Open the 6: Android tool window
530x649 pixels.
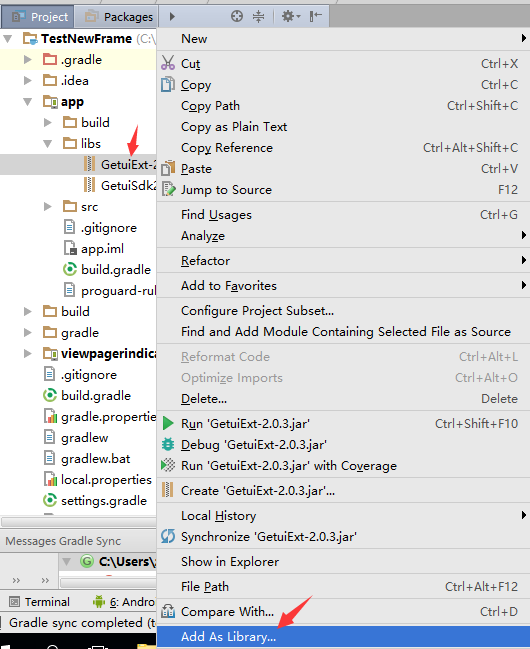[124, 601]
